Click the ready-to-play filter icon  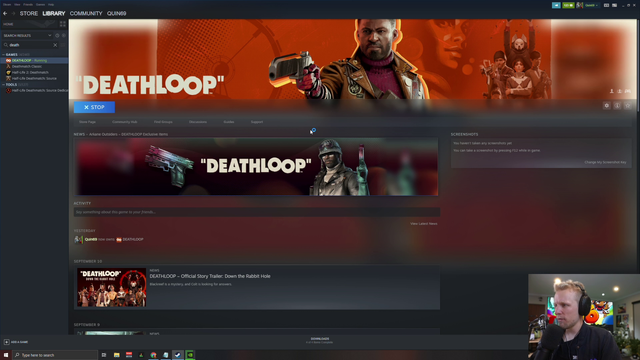pos(64,36)
